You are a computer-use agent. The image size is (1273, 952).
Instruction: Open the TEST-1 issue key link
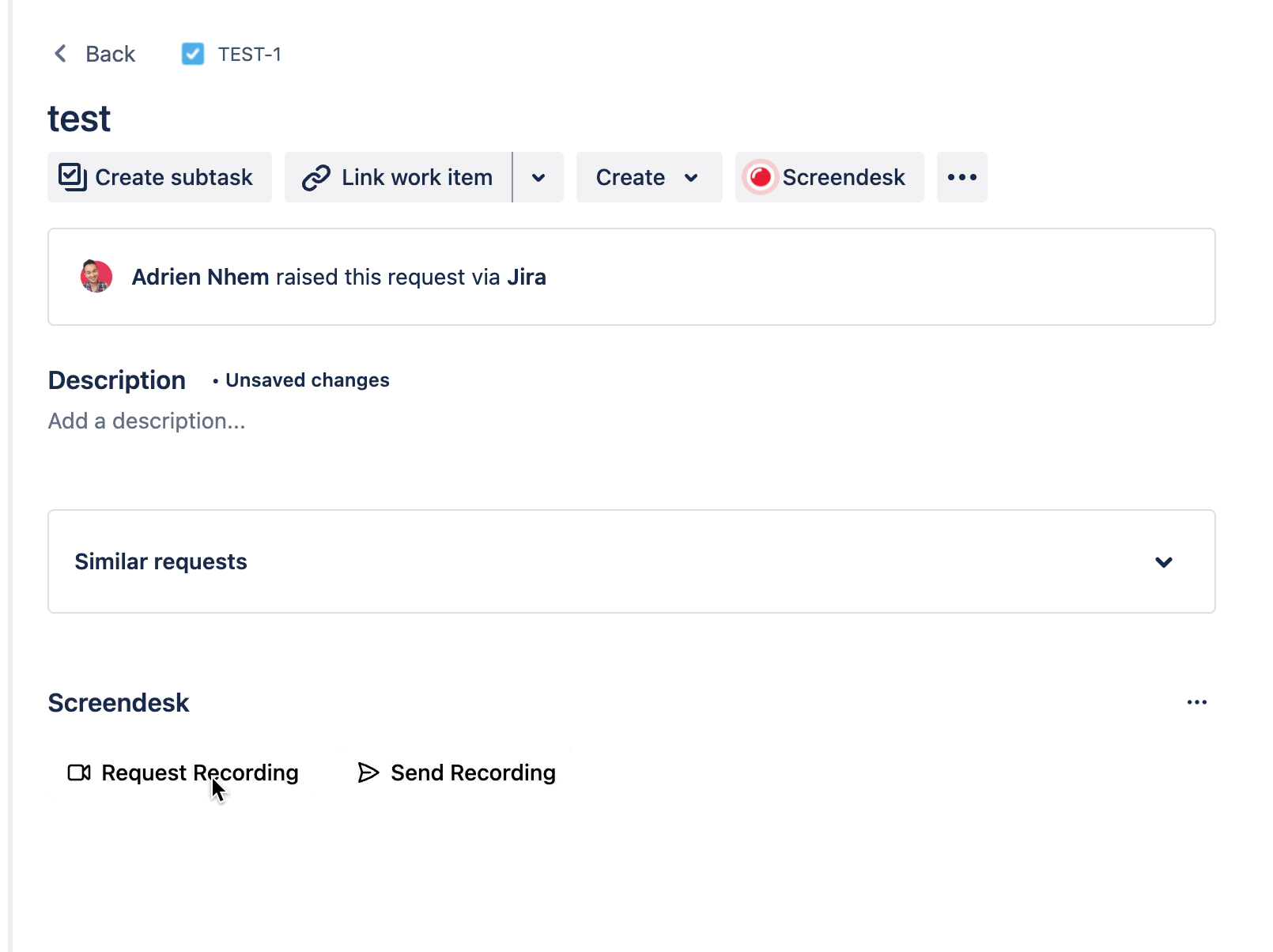[x=249, y=54]
